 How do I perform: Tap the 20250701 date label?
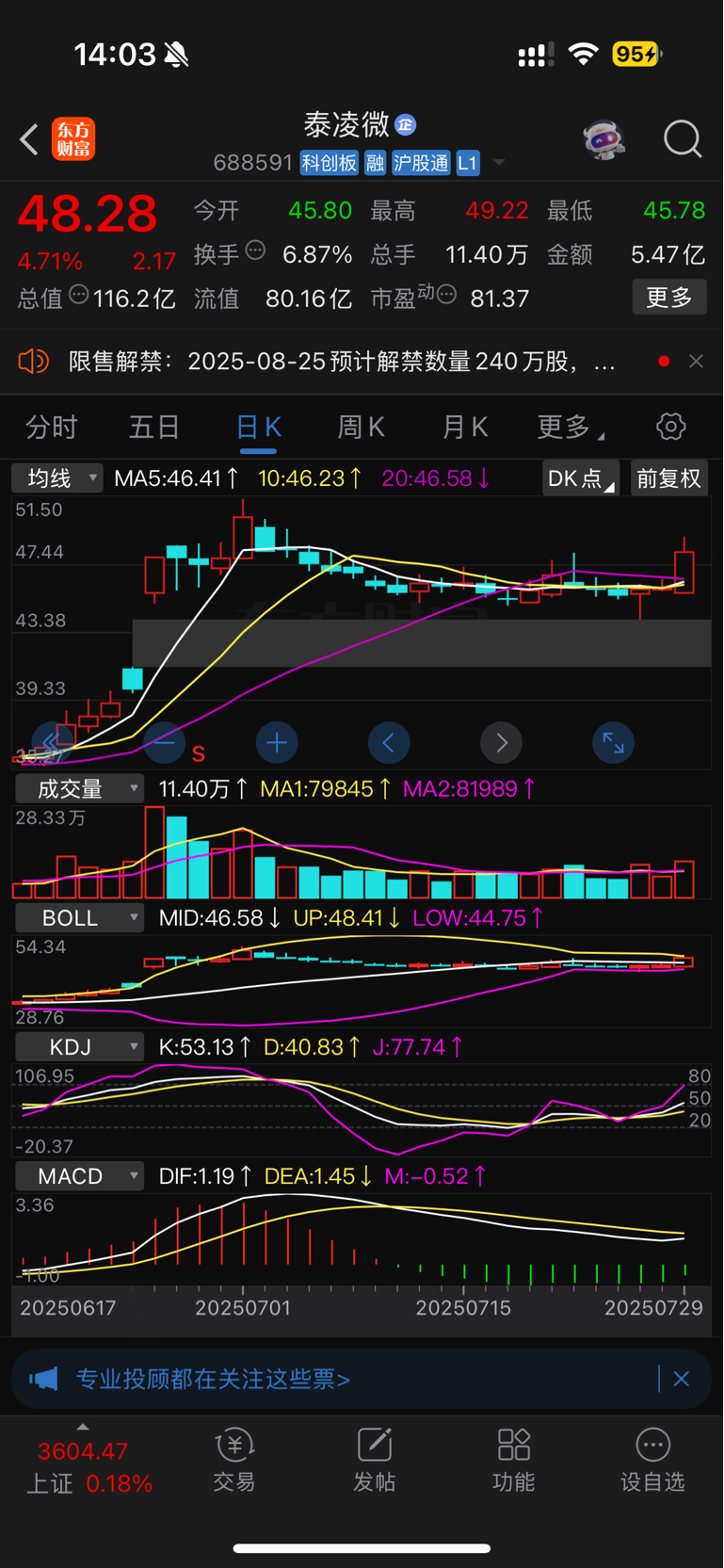click(x=243, y=1308)
